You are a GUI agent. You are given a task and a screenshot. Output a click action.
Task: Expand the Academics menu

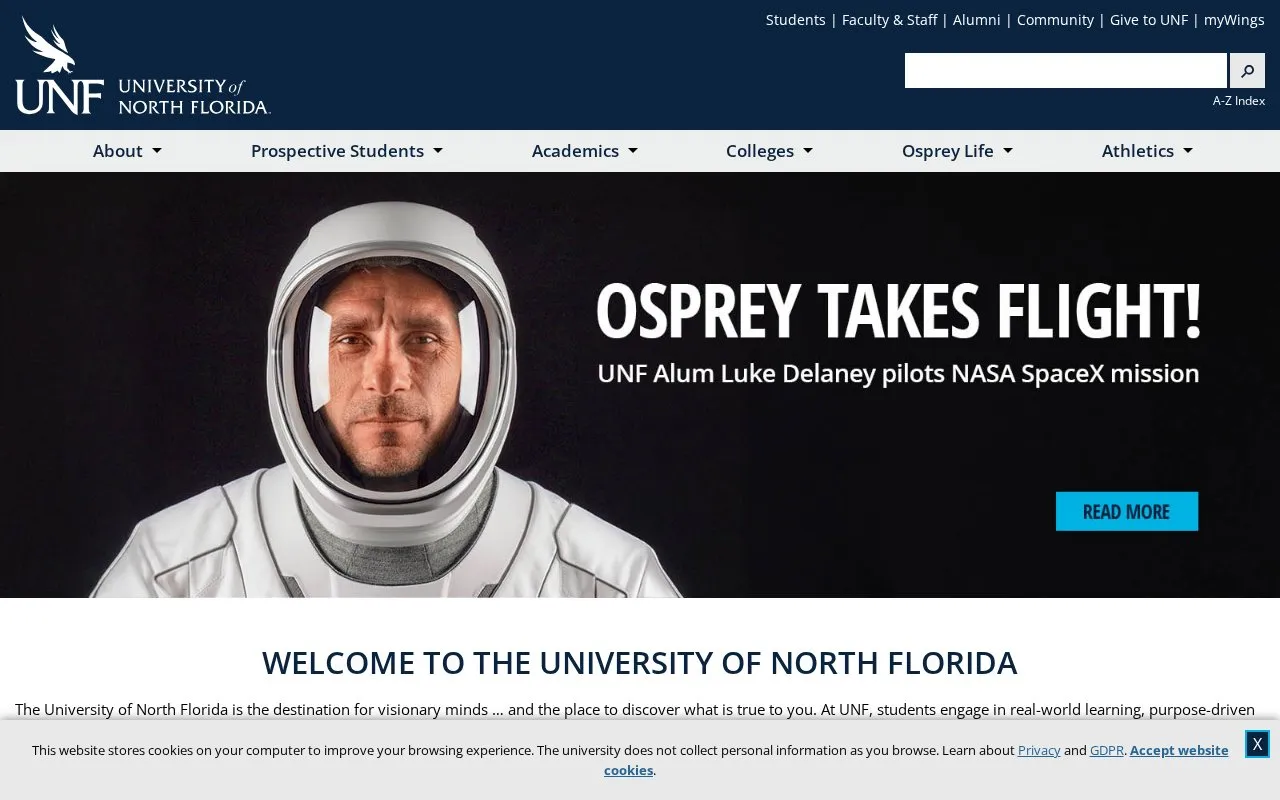coord(584,151)
